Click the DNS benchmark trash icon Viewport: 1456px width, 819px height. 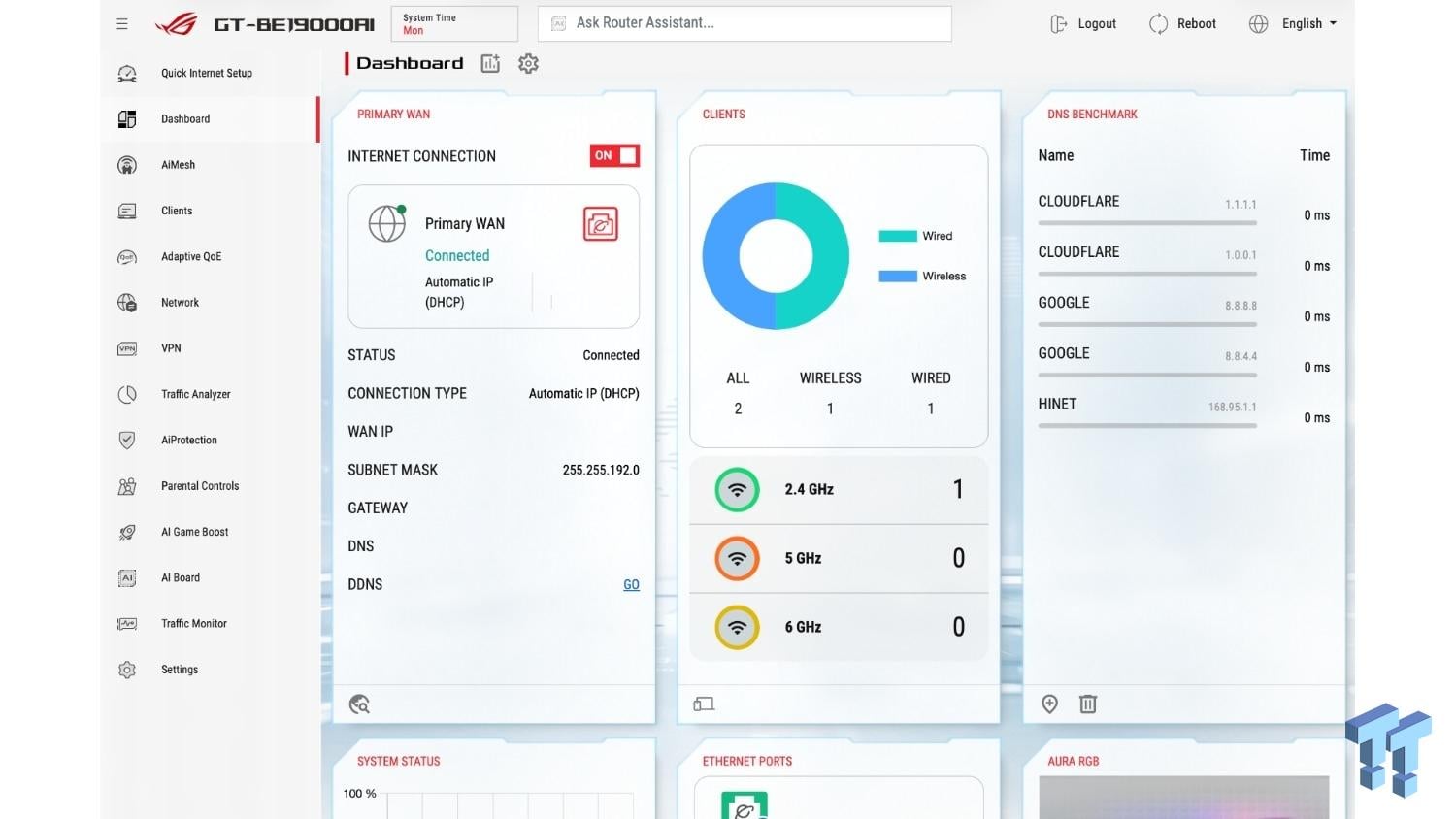pyautogui.click(x=1088, y=704)
